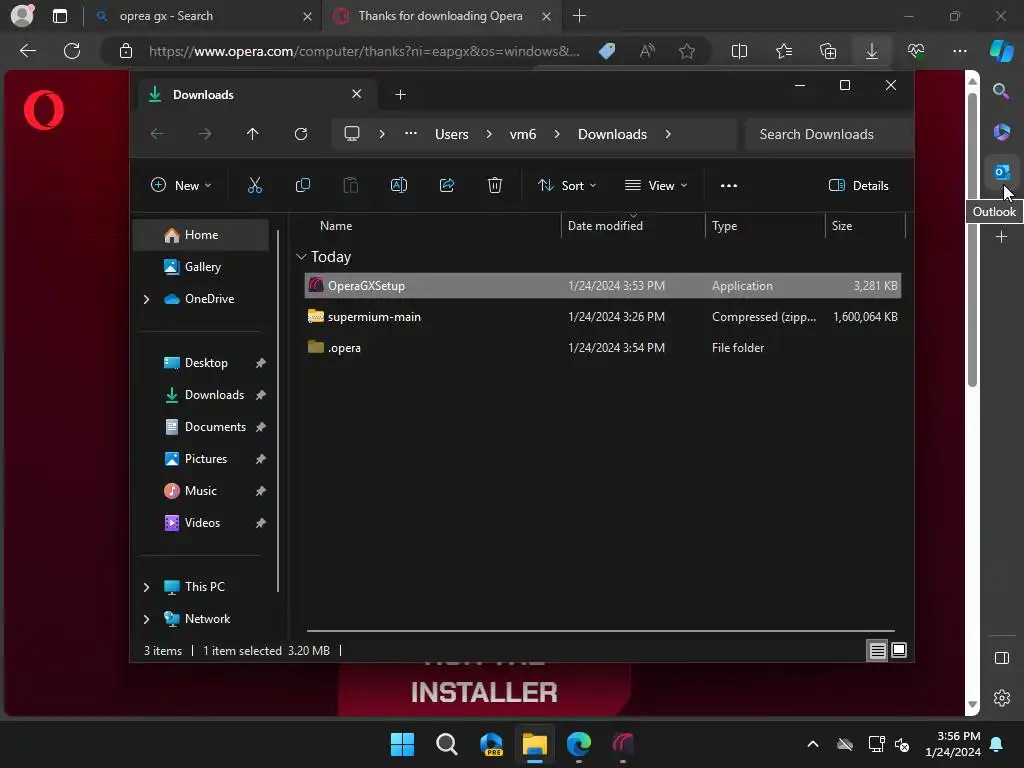Click the address bar ellipsis before Users
The width and height of the screenshot is (1024, 768).
(x=411, y=133)
